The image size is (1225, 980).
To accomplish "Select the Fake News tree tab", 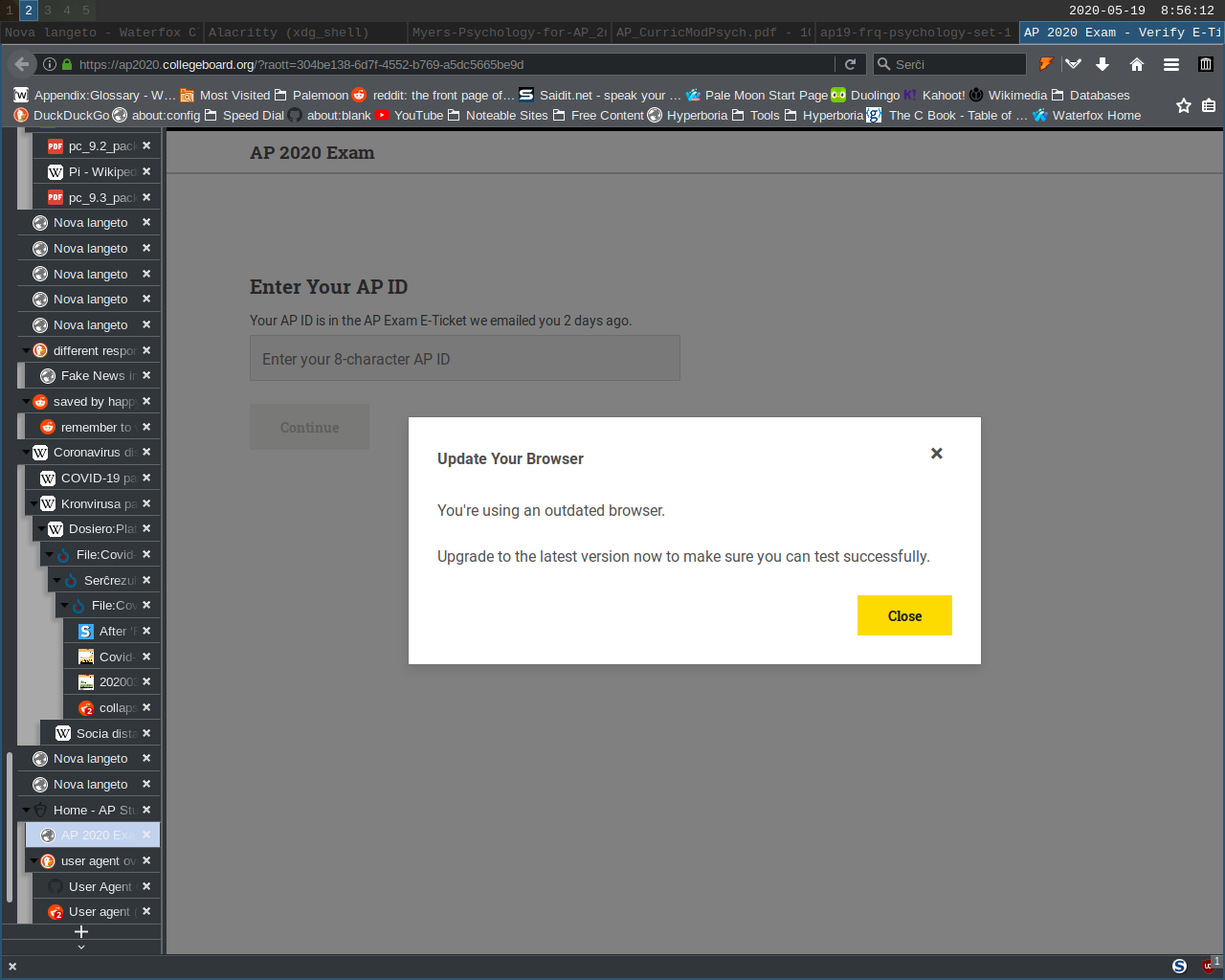I will click(93, 375).
